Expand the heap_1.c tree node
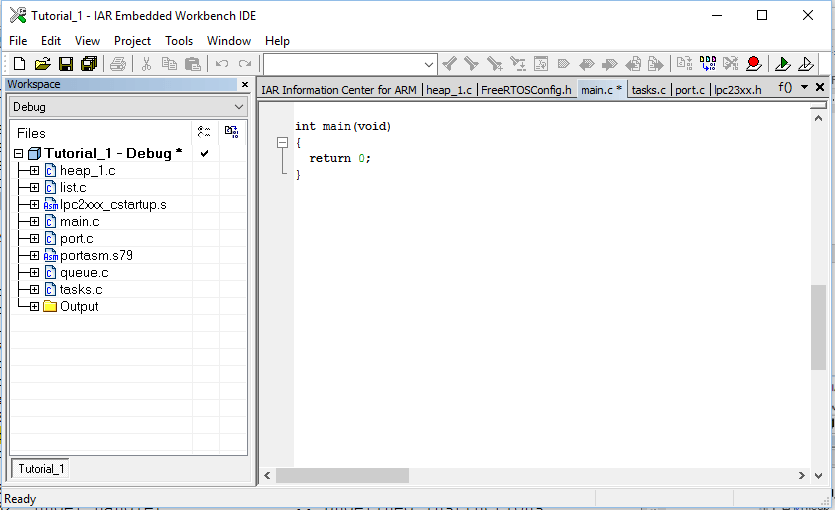The width and height of the screenshot is (835, 510). (34, 171)
